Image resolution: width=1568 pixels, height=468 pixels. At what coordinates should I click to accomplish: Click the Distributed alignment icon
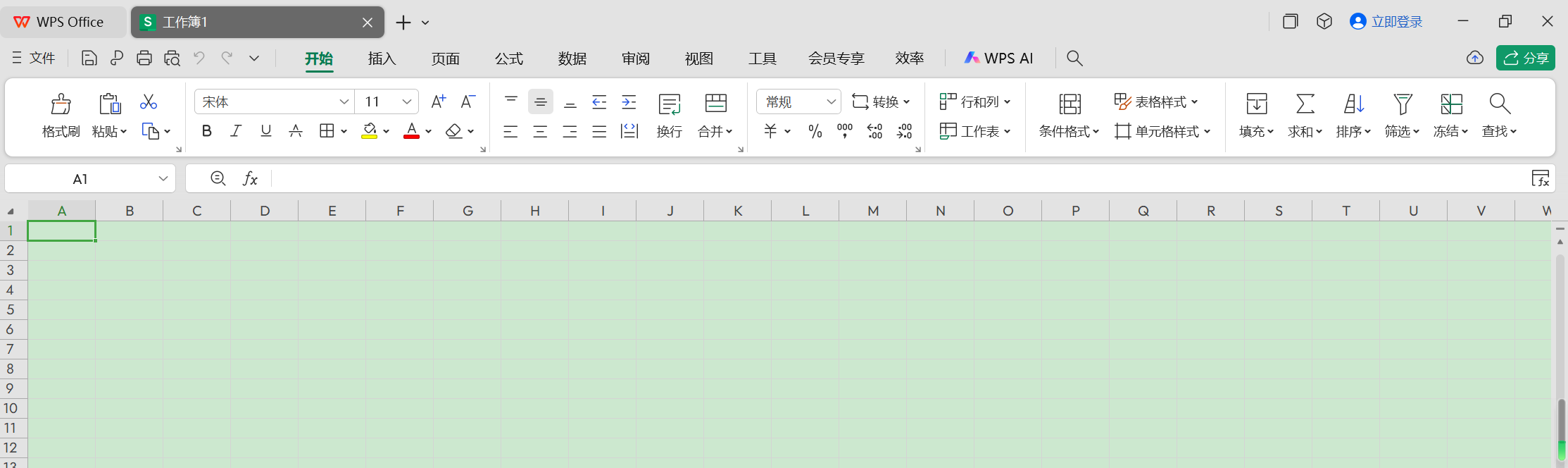[x=629, y=131]
